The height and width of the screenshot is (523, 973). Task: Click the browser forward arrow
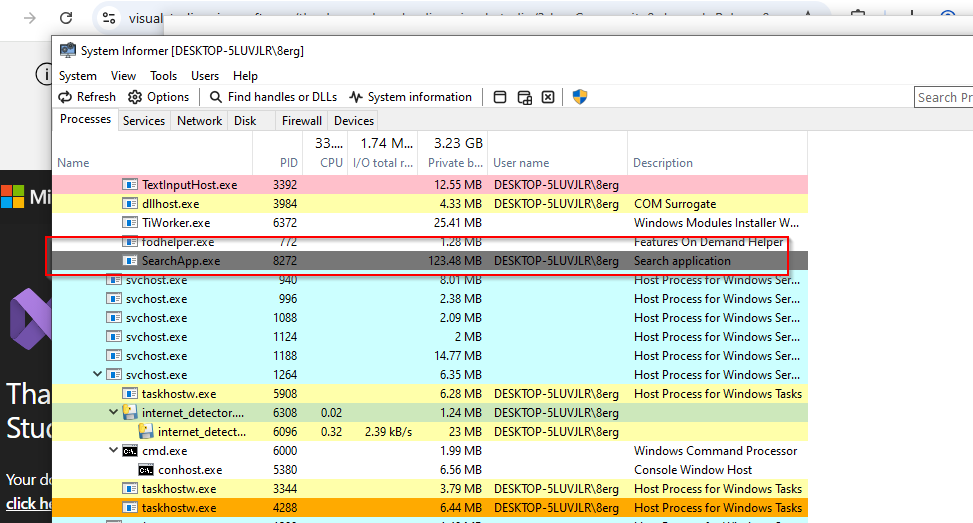(29, 18)
